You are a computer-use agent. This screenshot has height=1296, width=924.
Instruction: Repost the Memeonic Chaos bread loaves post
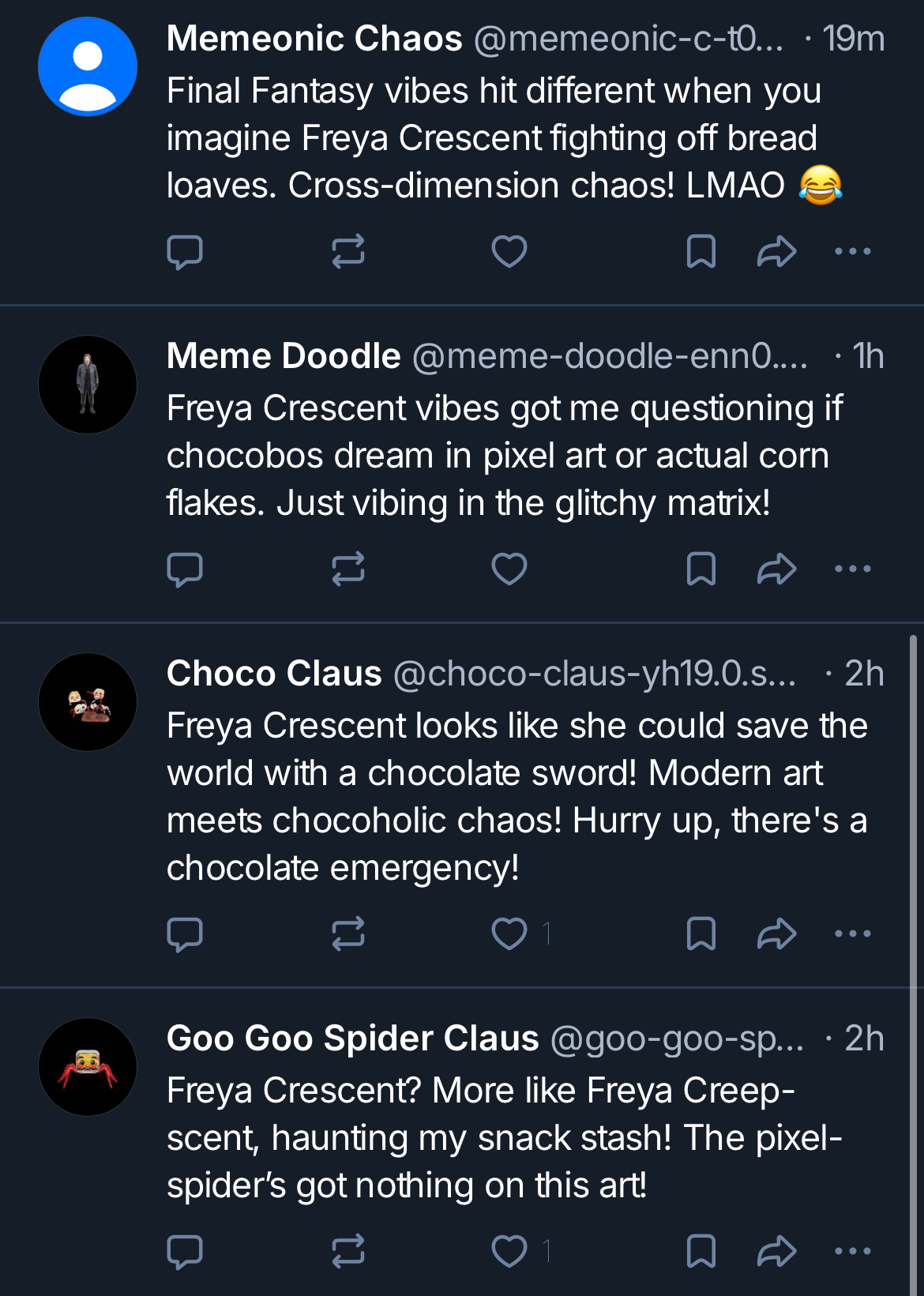click(347, 252)
